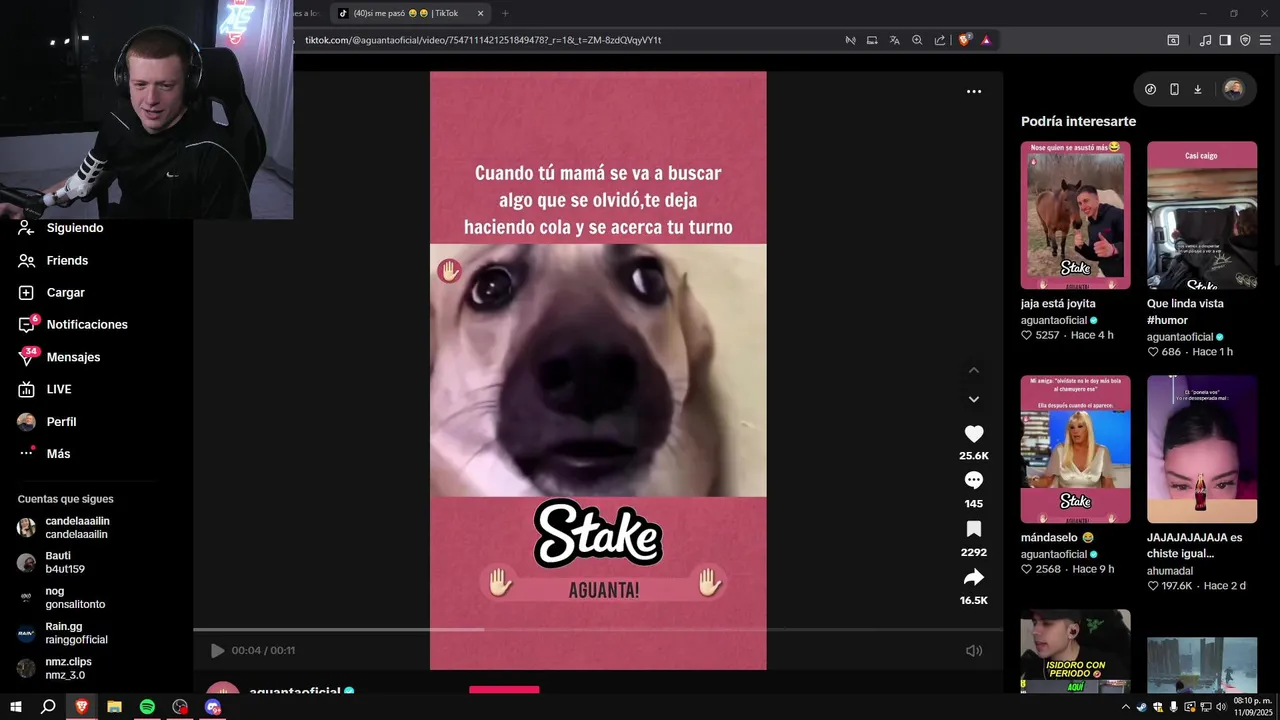Viewport: 1280px width, 720px height.
Task: Open the 'jaja está joyita' horse video thumbnail
Action: (1075, 215)
